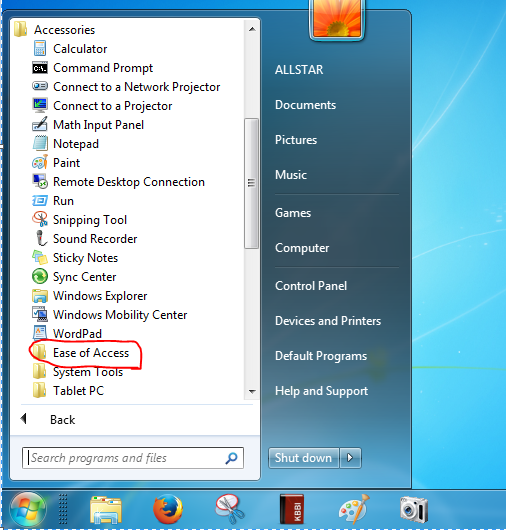The image size is (506, 530).
Task: Click the camera icon on the taskbar
Action: [414, 510]
